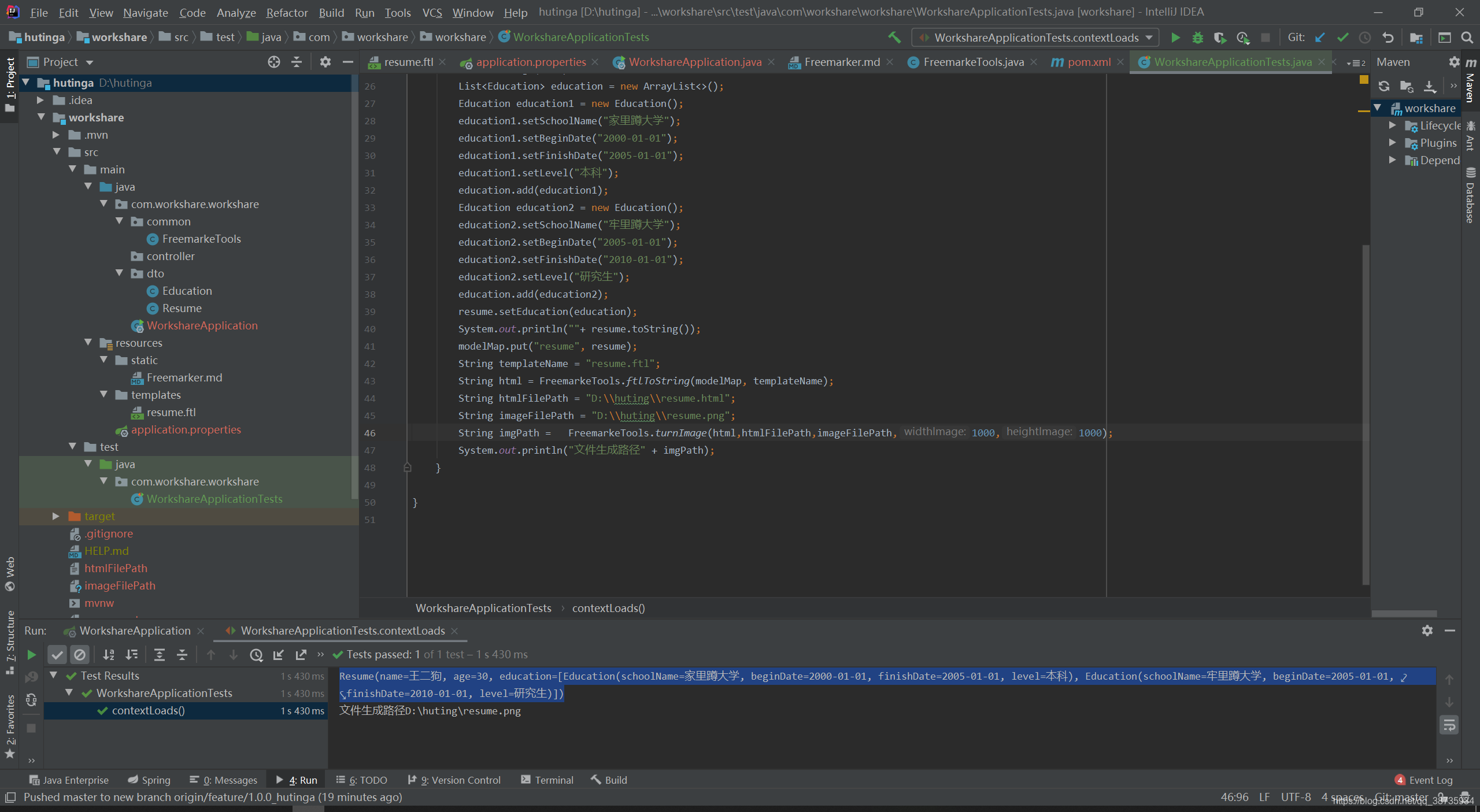Click the Rerun failed tests icon in Run sidebar
Viewport: 1480px width, 812px height.
tap(32, 677)
